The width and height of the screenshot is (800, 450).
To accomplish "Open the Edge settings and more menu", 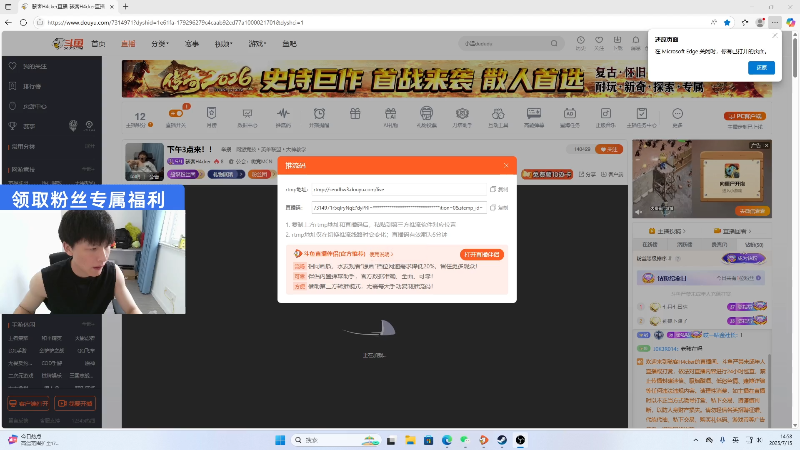I will (775, 22).
